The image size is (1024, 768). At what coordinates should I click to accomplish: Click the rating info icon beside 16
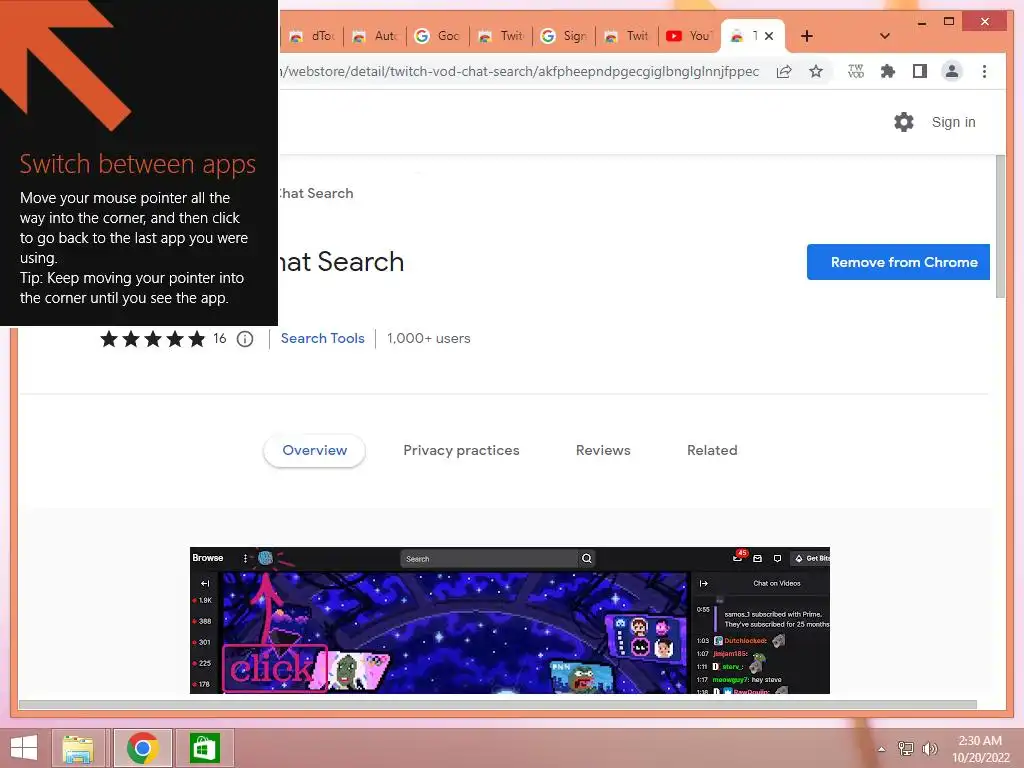[245, 339]
